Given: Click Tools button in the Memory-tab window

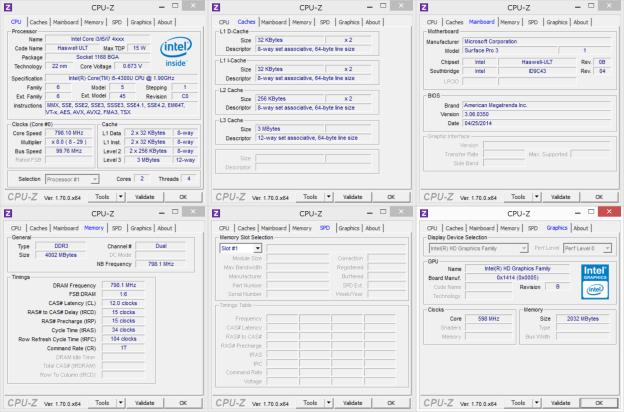Looking at the screenshot, I should pyautogui.click(x=102, y=403).
